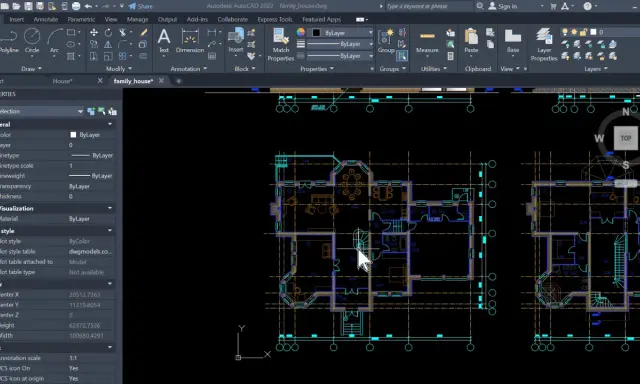Click the Paste clipboard tool
Viewport: 640px width, 384px height.
point(471,41)
